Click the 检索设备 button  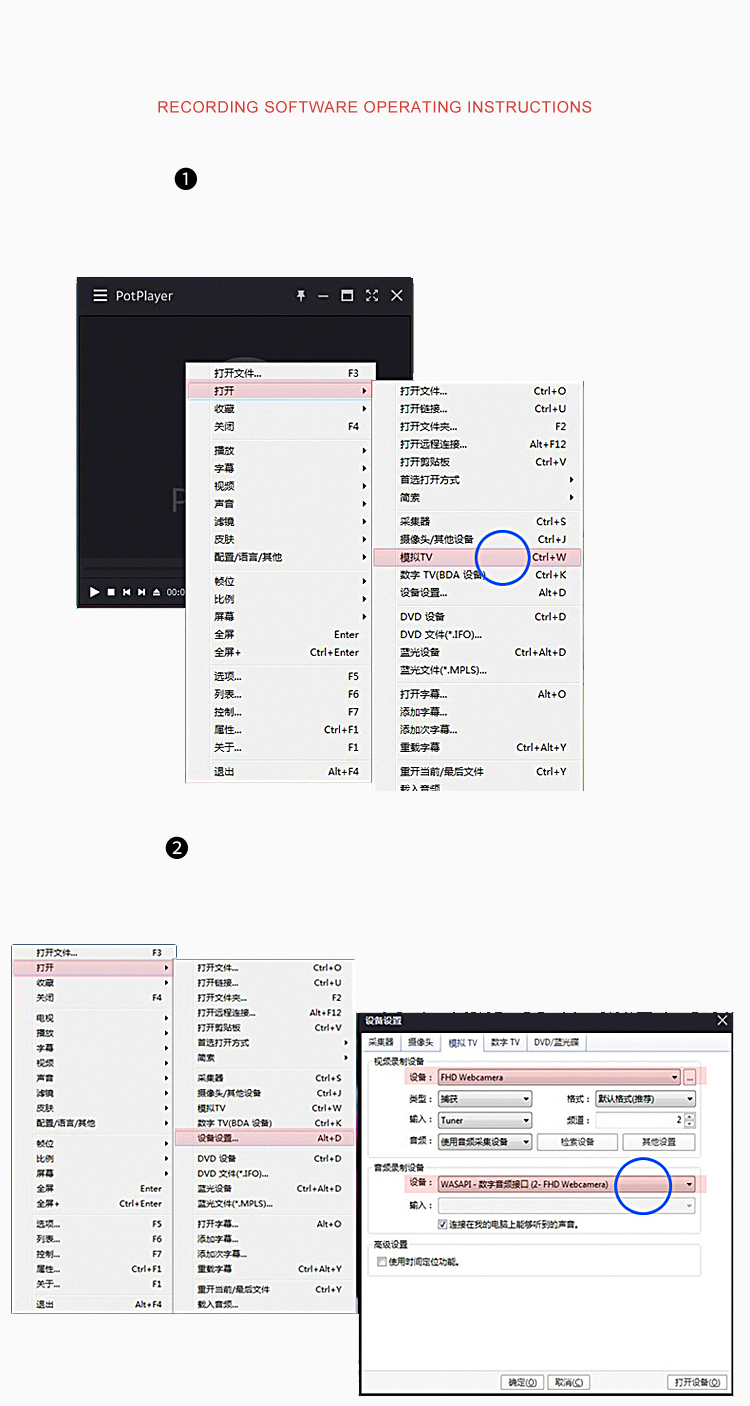click(577, 1142)
